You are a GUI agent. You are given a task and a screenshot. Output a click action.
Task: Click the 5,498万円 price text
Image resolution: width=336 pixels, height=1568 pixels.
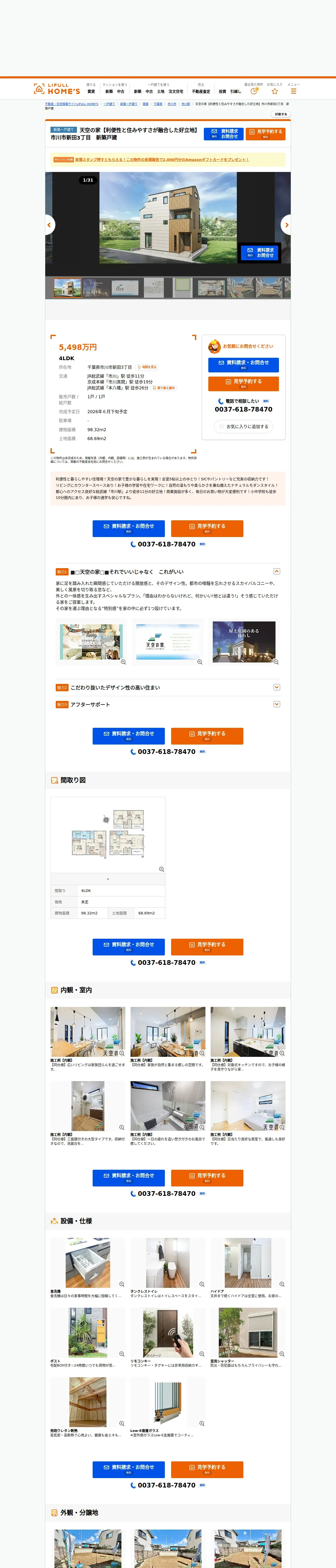point(78,347)
